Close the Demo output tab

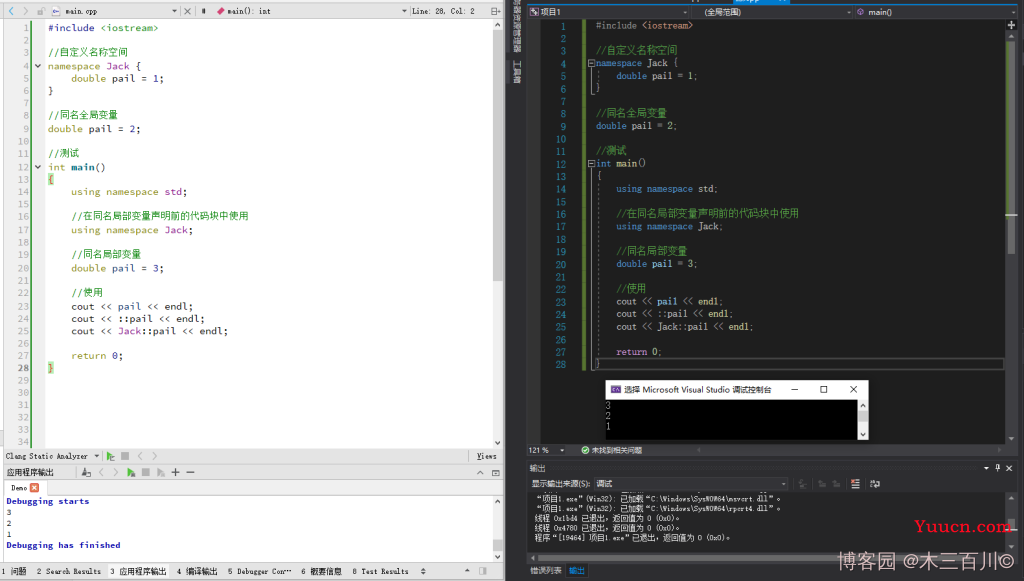tap(35, 488)
